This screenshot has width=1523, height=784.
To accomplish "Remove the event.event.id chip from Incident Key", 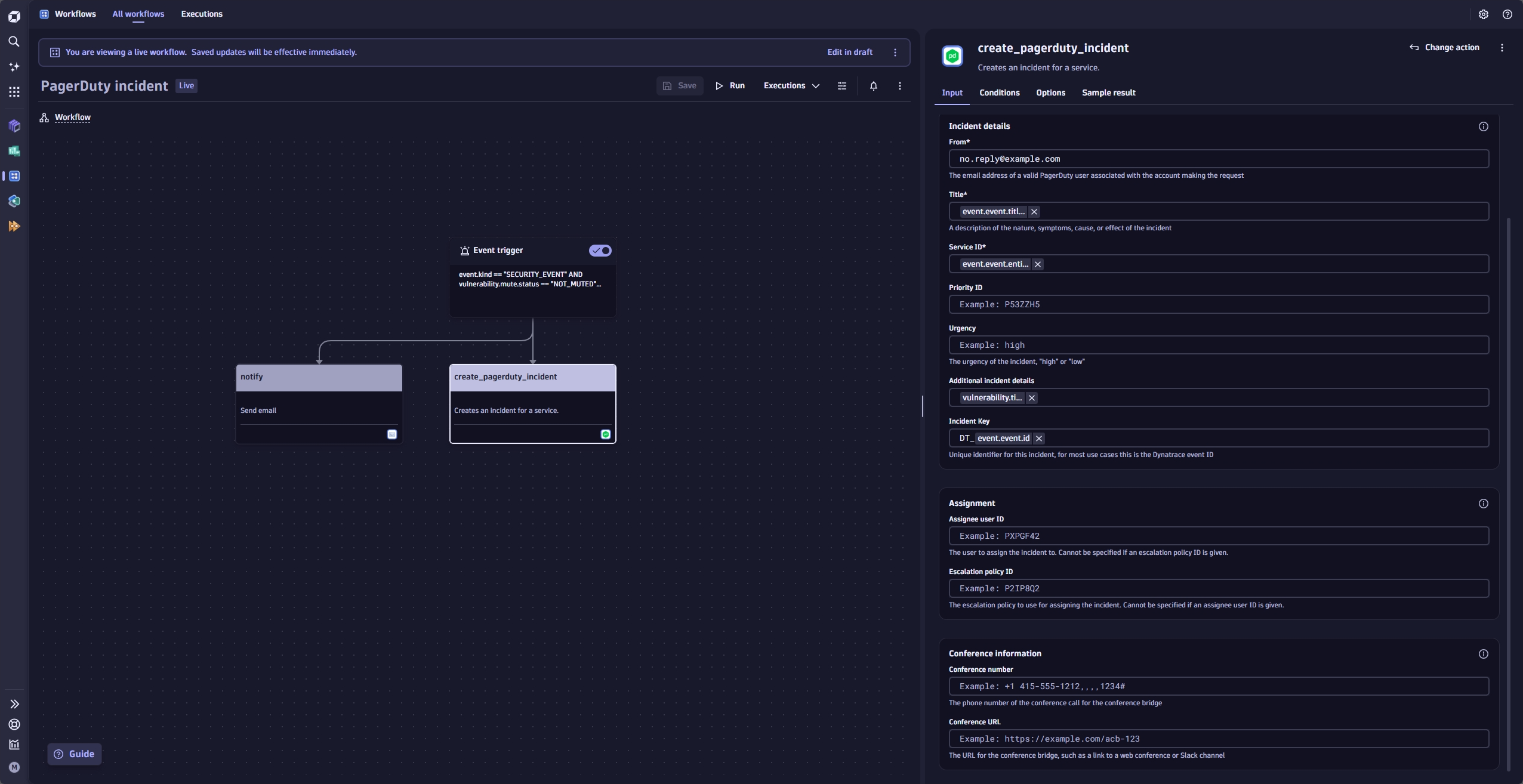I will (x=1038, y=438).
